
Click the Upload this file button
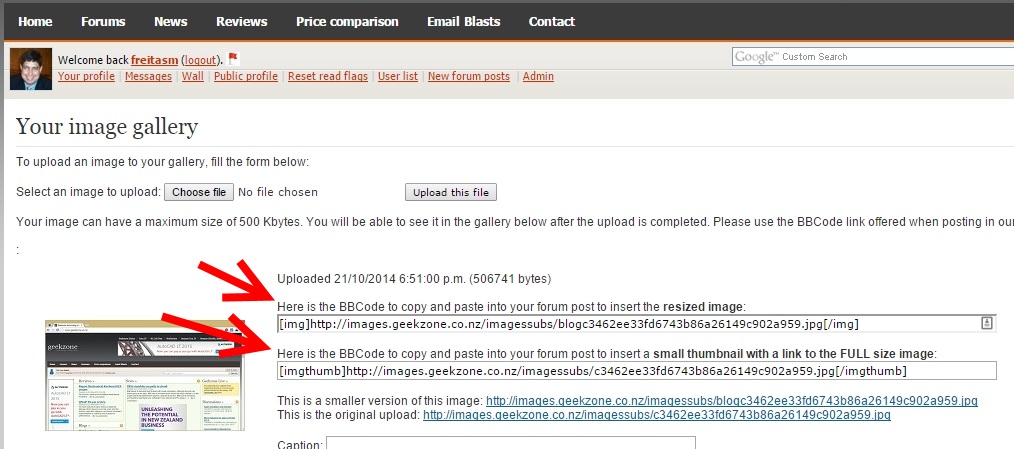point(451,192)
